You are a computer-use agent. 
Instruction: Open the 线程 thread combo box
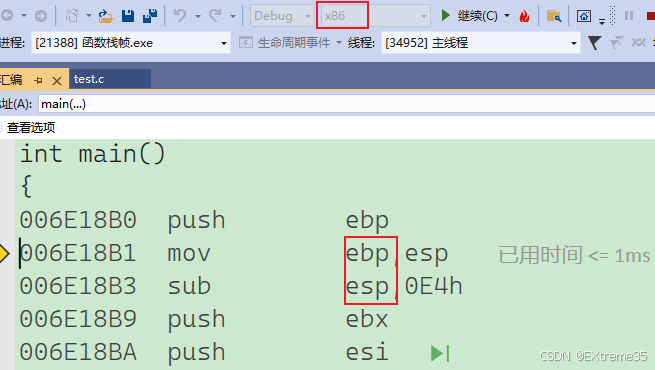481,43
